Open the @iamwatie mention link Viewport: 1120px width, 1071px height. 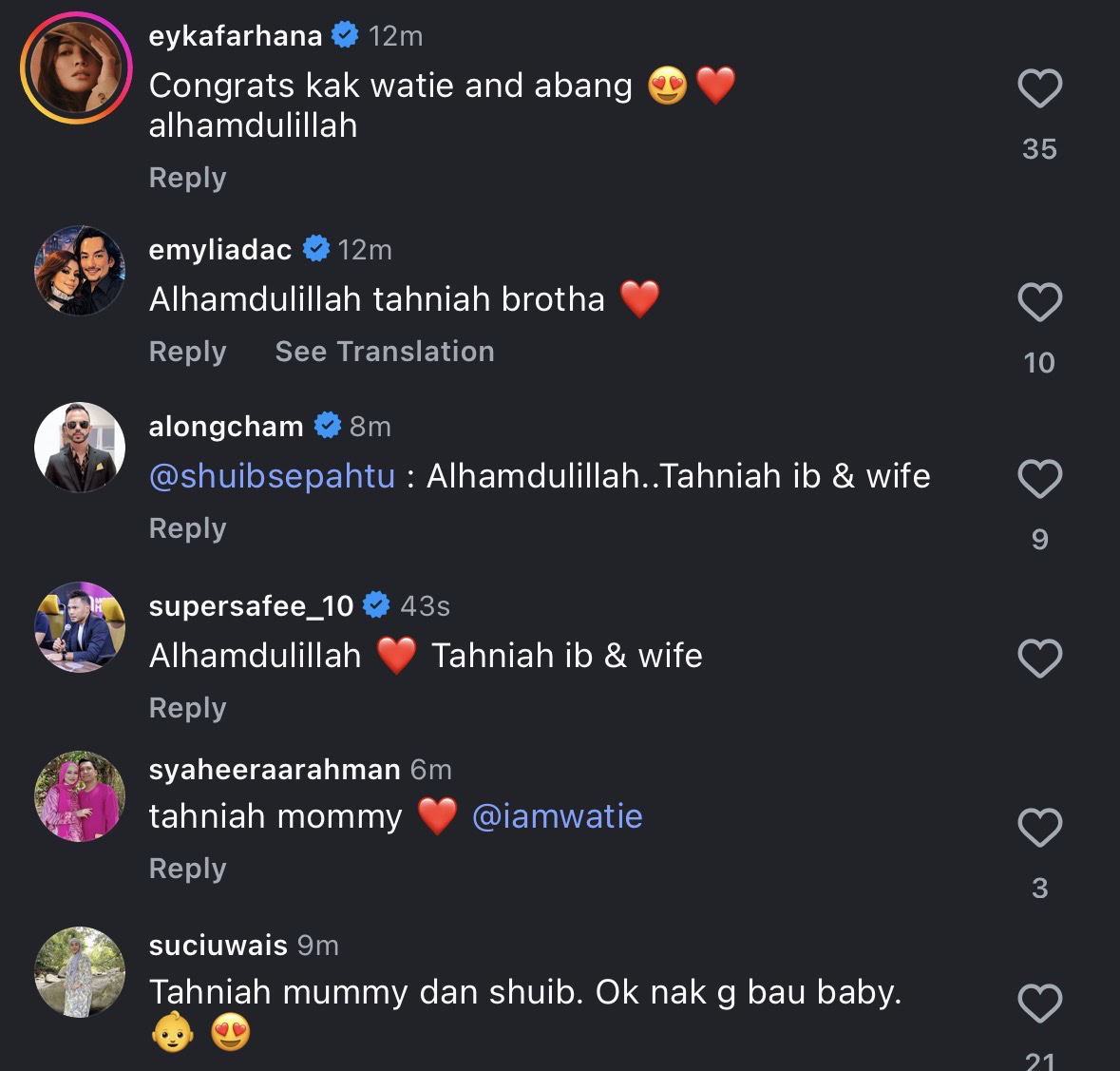coord(557,816)
